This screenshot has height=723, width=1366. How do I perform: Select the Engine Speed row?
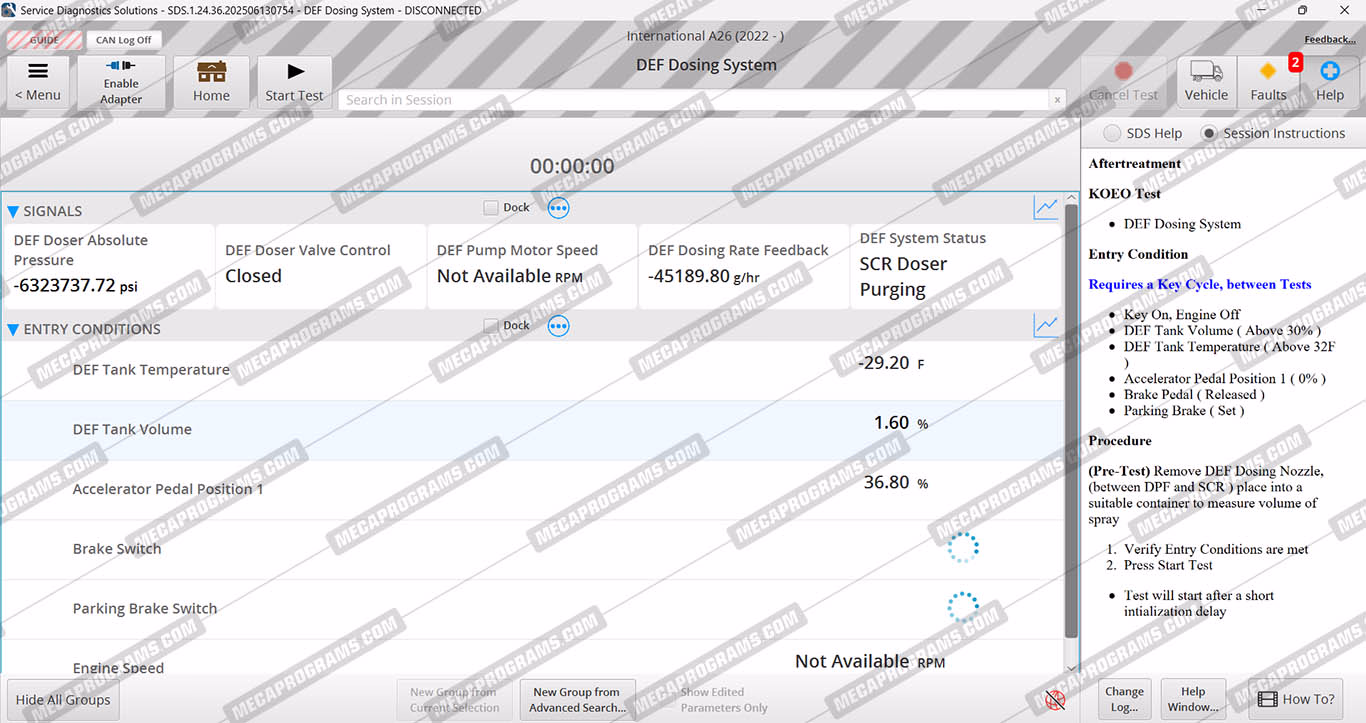coord(532,658)
